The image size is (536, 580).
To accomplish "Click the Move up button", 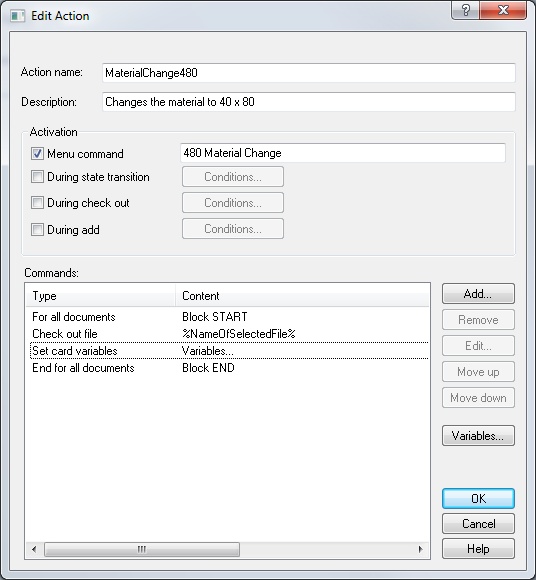I will [478, 372].
